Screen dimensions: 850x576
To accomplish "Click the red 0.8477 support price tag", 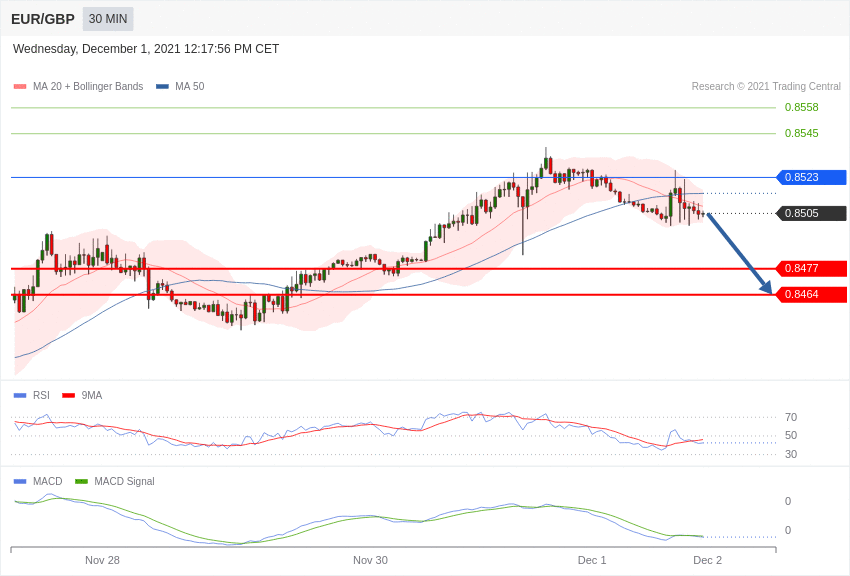I will [x=812, y=268].
